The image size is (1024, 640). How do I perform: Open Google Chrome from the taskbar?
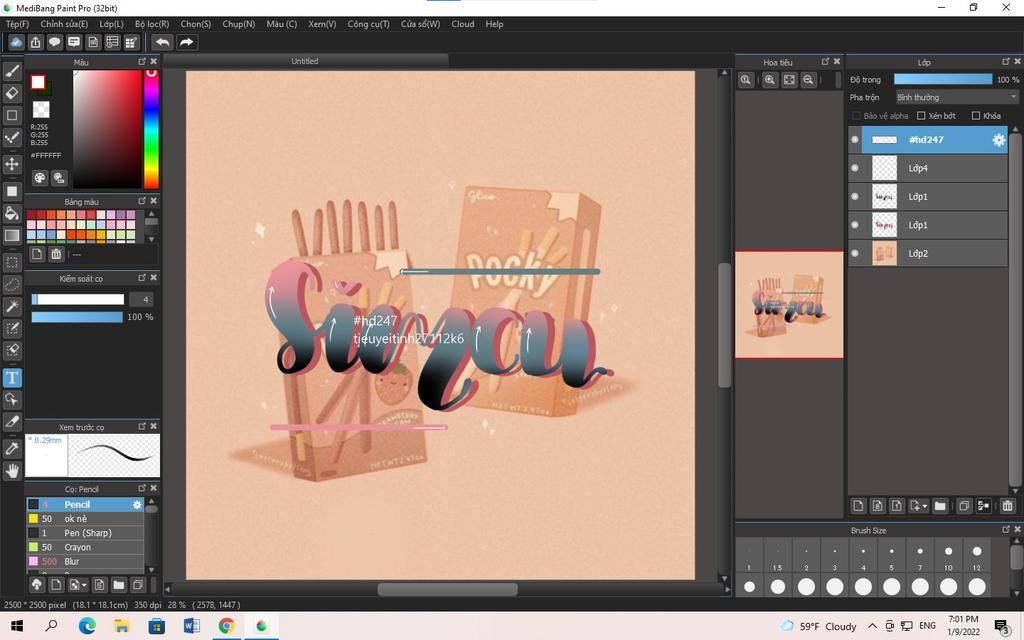tap(226, 626)
